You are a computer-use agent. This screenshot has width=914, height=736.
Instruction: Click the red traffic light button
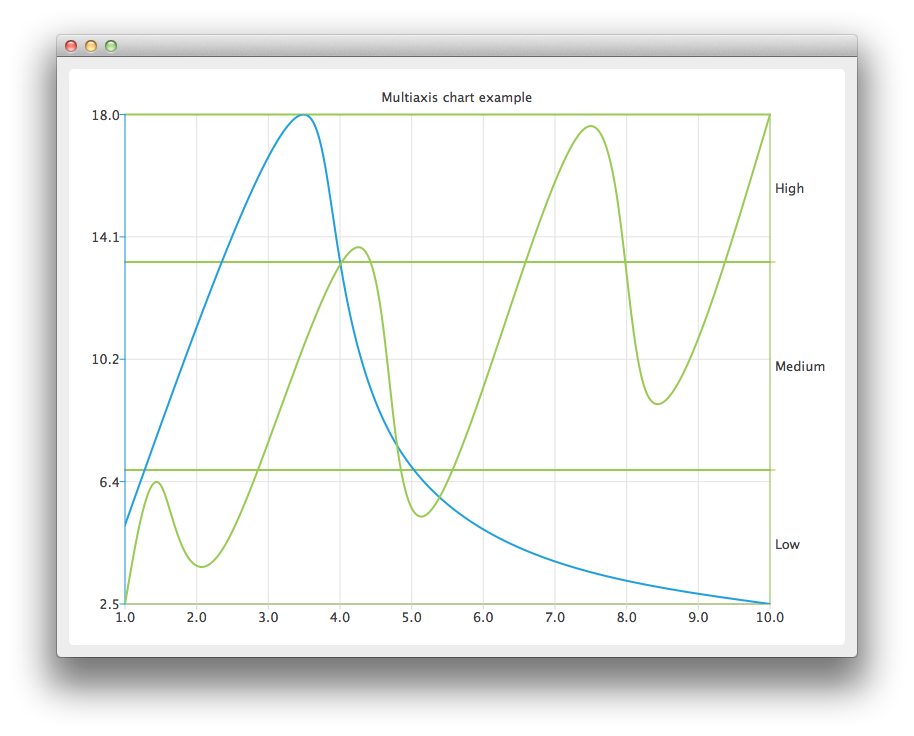pyautogui.click(x=70, y=45)
